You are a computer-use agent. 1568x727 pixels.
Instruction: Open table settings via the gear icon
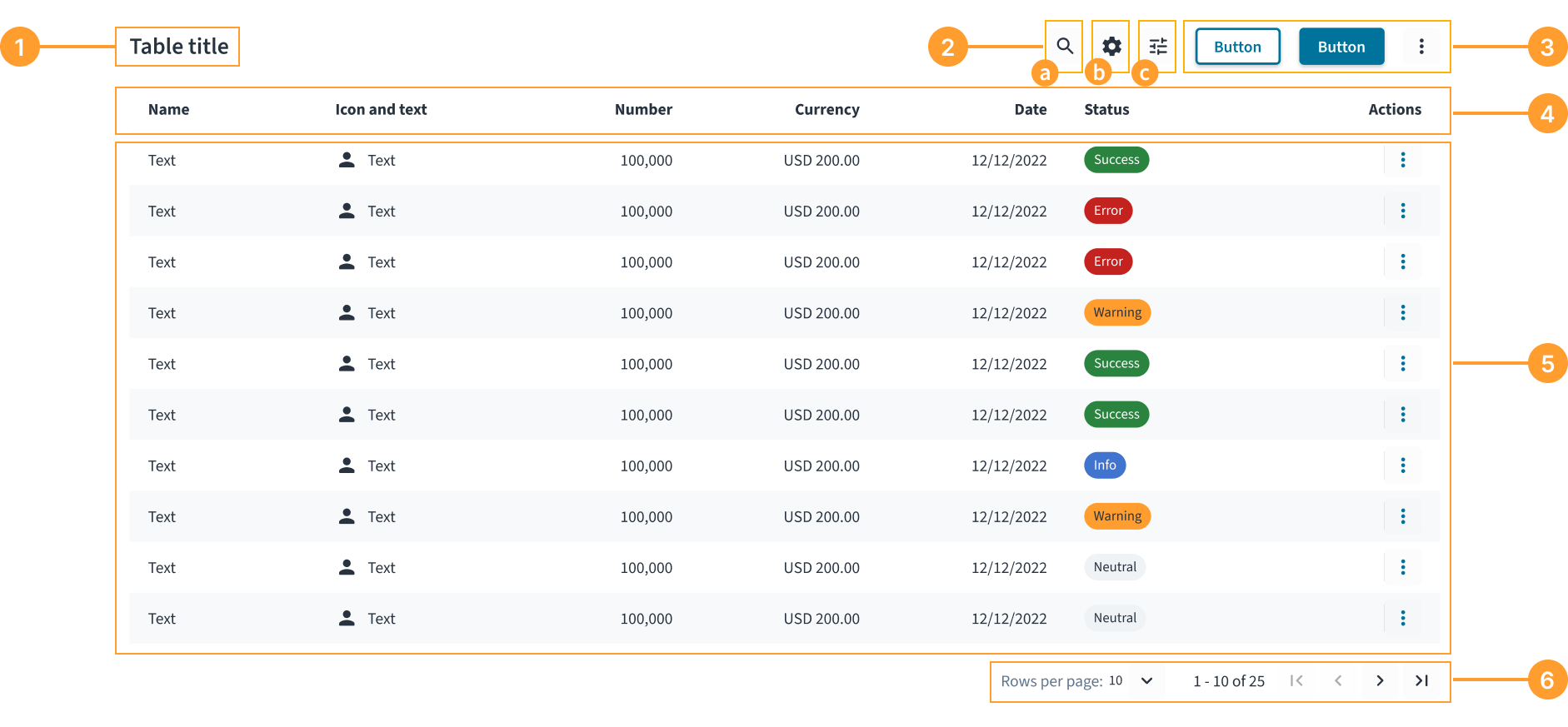(1111, 46)
